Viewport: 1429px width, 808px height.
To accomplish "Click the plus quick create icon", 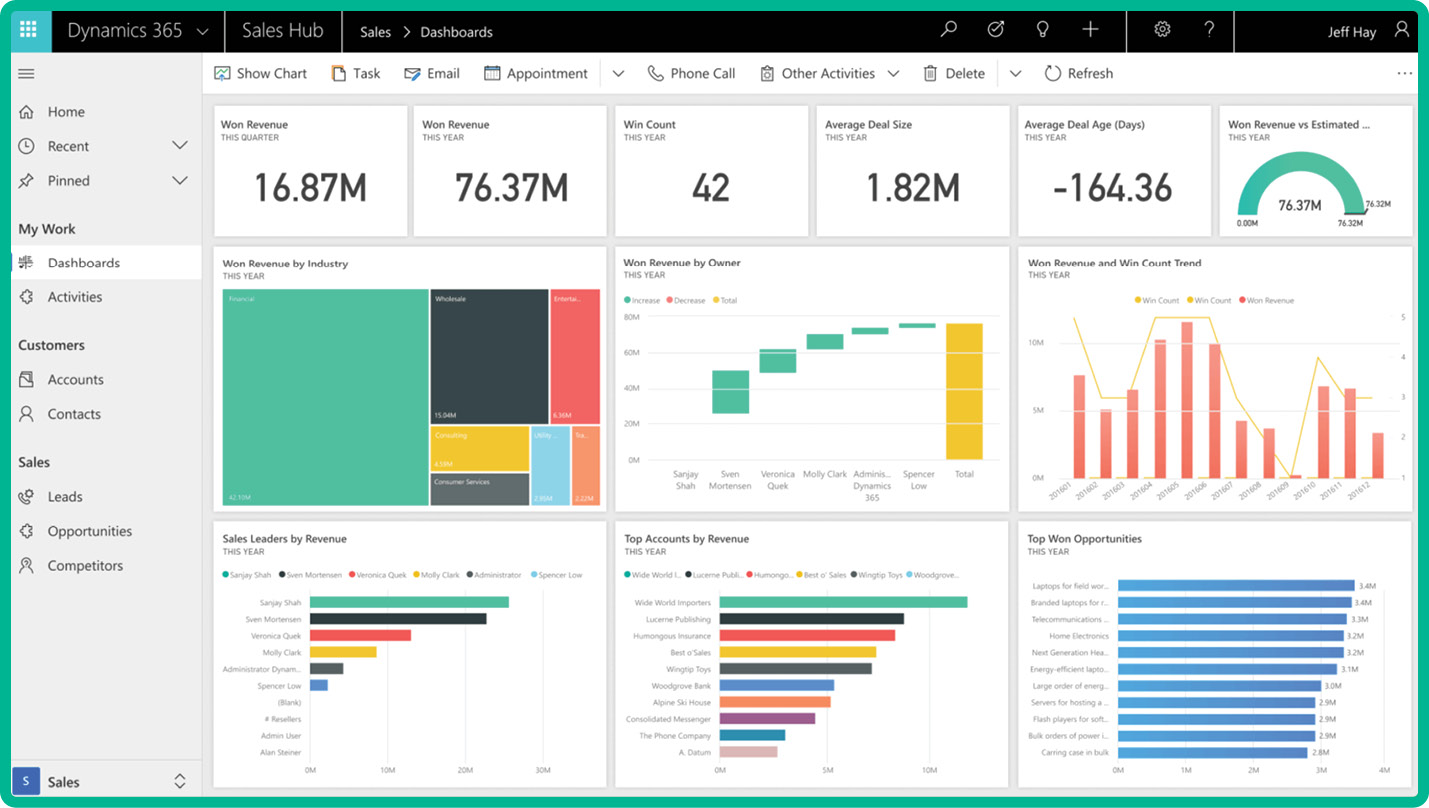I will click(1090, 30).
